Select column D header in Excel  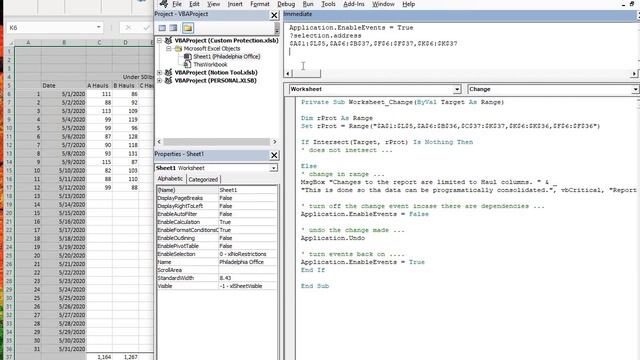[125, 42]
